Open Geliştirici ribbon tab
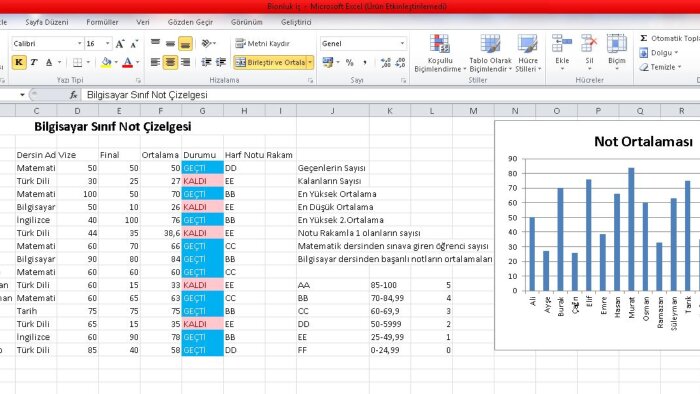Image resolution: width=700 pixels, height=394 pixels. [x=296, y=22]
